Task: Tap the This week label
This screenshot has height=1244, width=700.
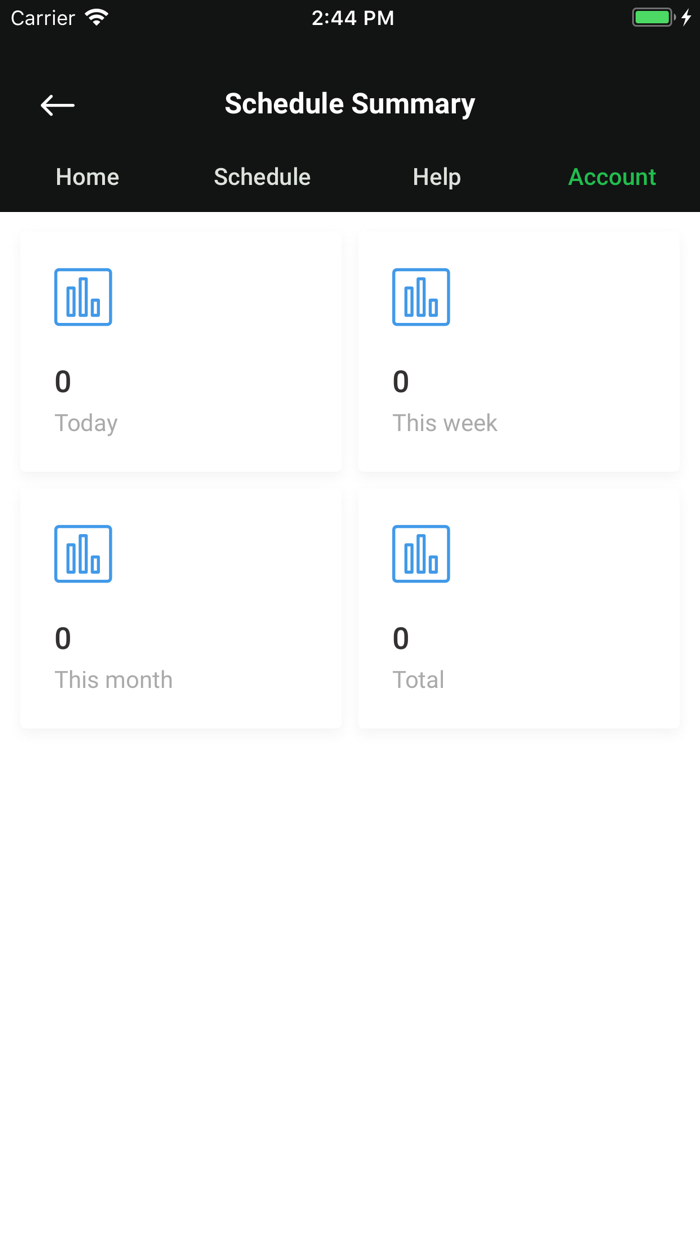Action: click(x=445, y=423)
